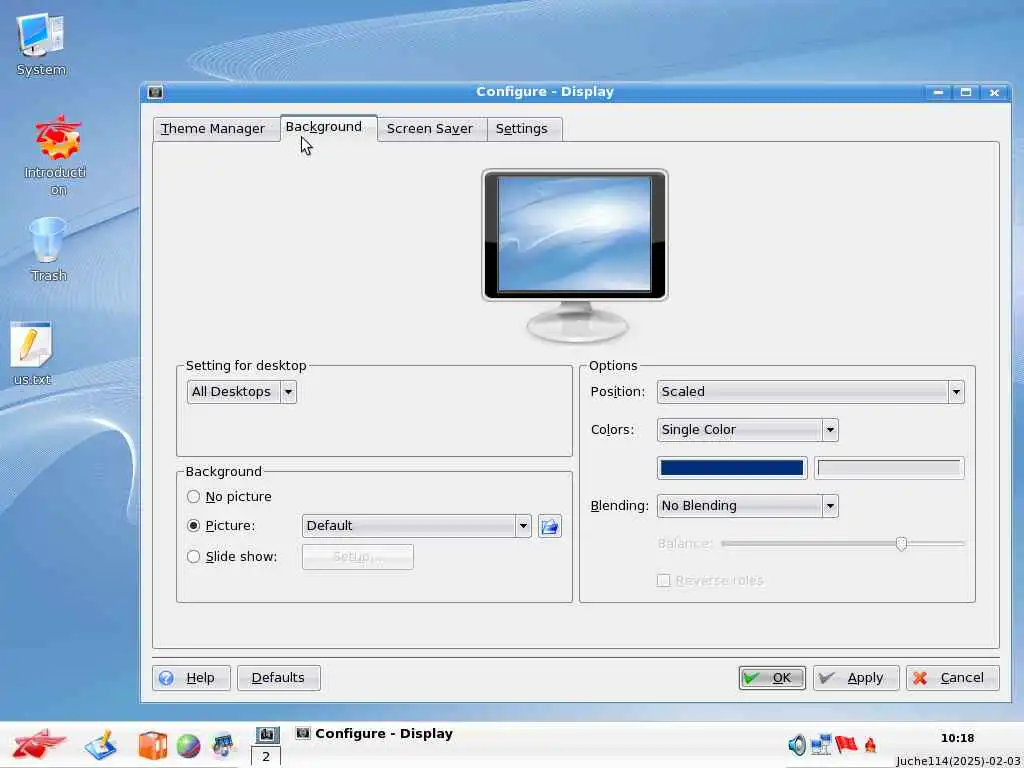
Task: Click the small red flame tray icon
Action: 870,745
